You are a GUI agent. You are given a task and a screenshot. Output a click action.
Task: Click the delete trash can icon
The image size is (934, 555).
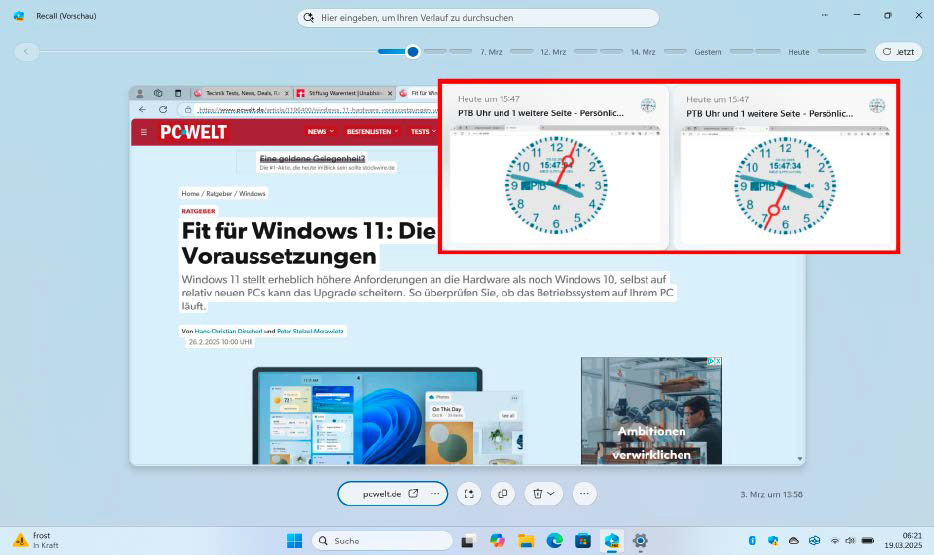(538, 494)
